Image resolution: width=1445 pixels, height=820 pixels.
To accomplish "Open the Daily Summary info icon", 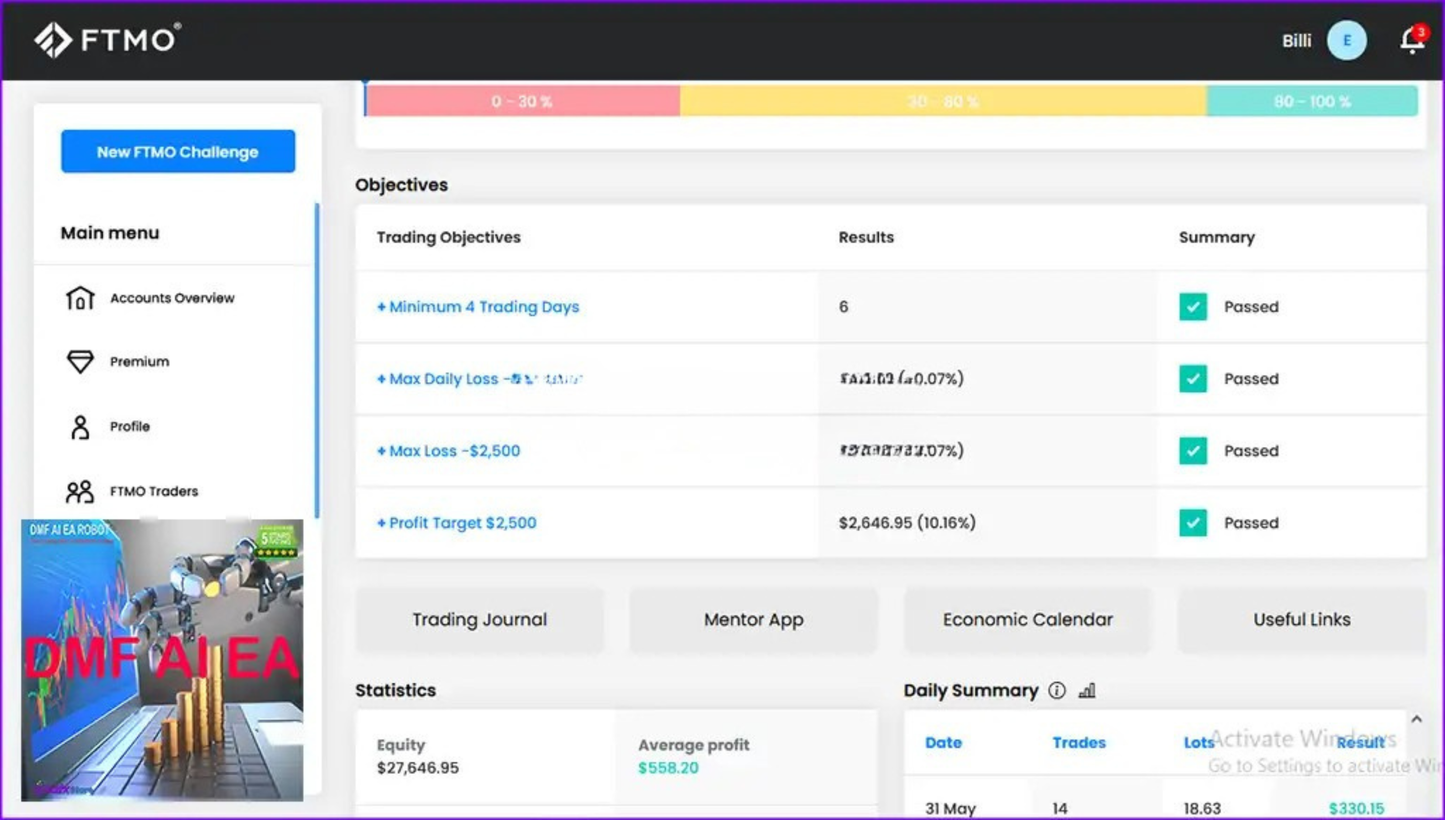I will [x=1057, y=691].
